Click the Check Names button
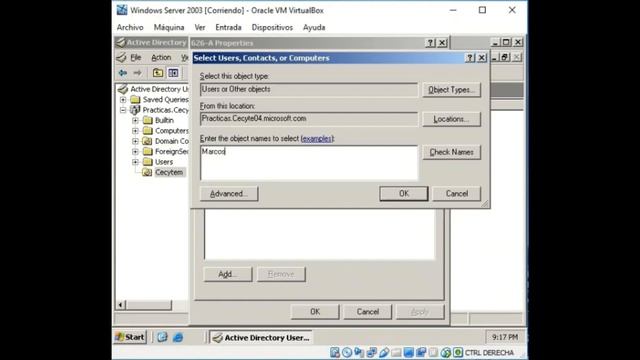Image resolution: width=640 pixels, height=360 pixels. tap(451, 152)
